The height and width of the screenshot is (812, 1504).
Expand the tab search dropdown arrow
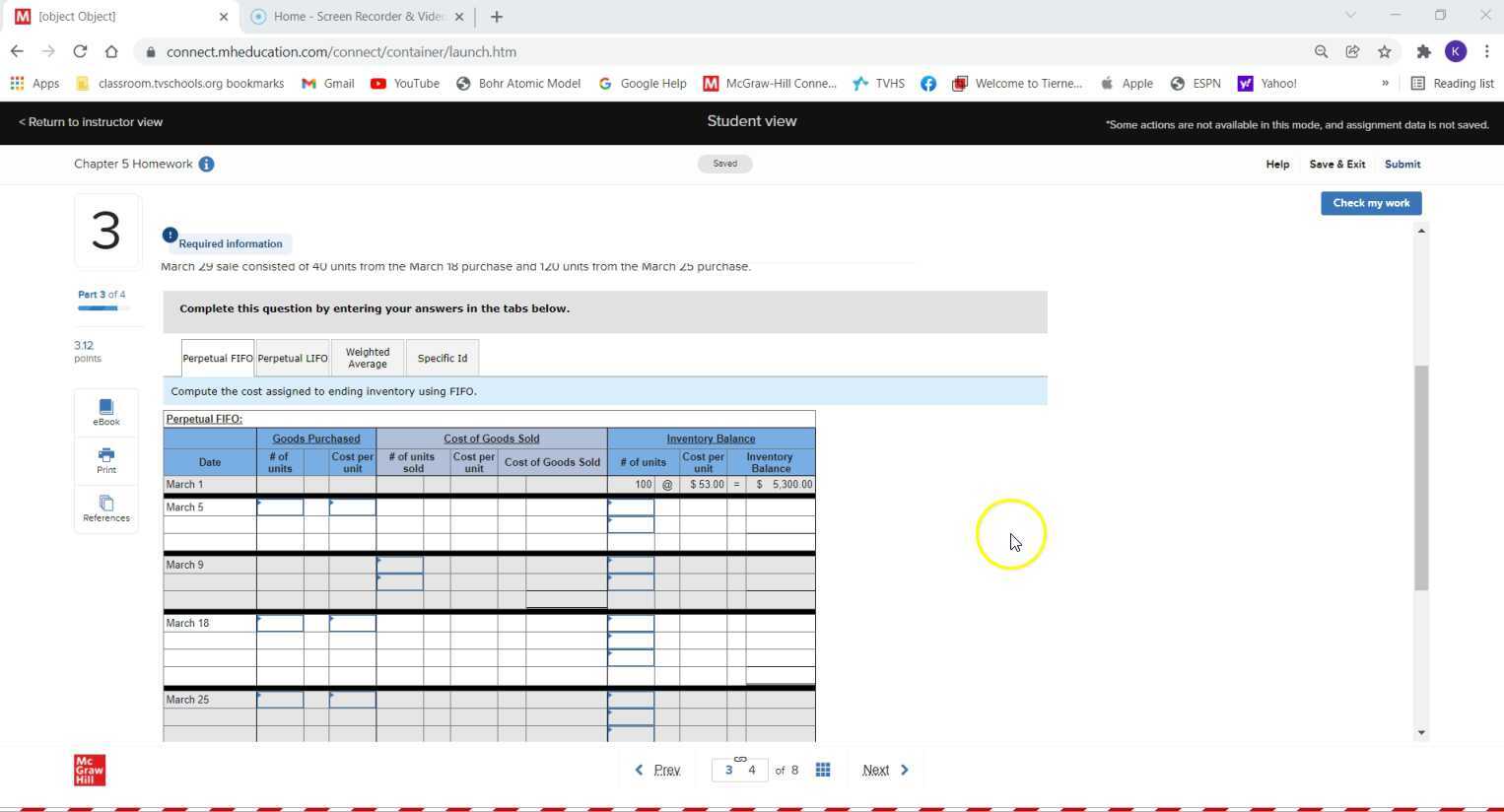coord(1350,16)
